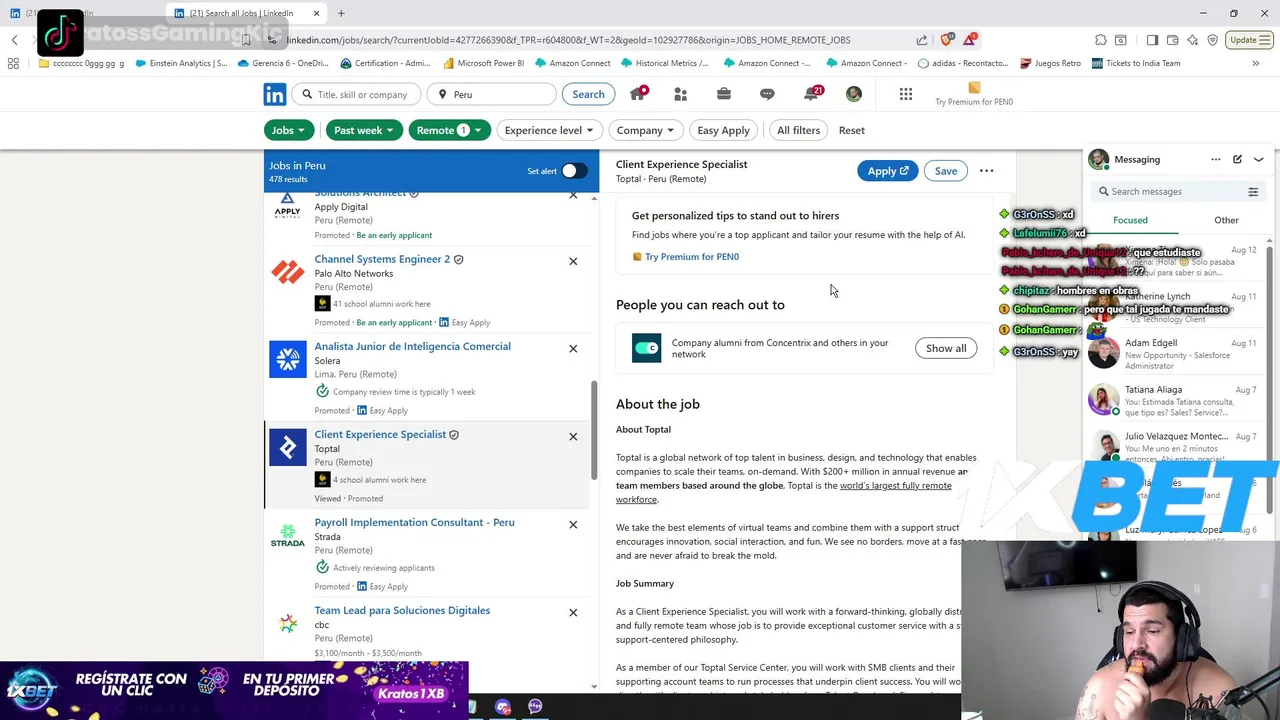Switch to the Other messages tab
Image resolution: width=1280 pixels, height=720 pixels.
point(1226,220)
